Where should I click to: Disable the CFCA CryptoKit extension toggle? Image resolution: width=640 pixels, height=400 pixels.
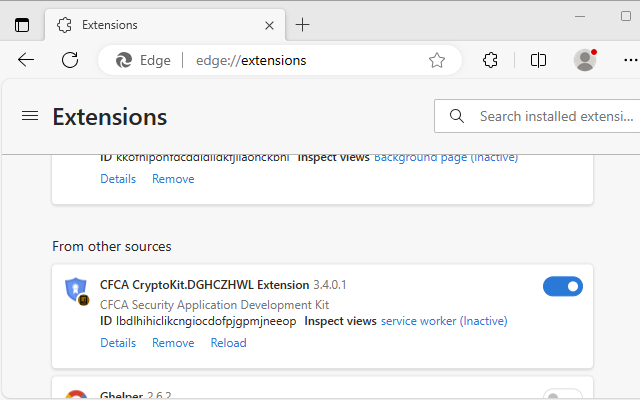click(563, 287)
